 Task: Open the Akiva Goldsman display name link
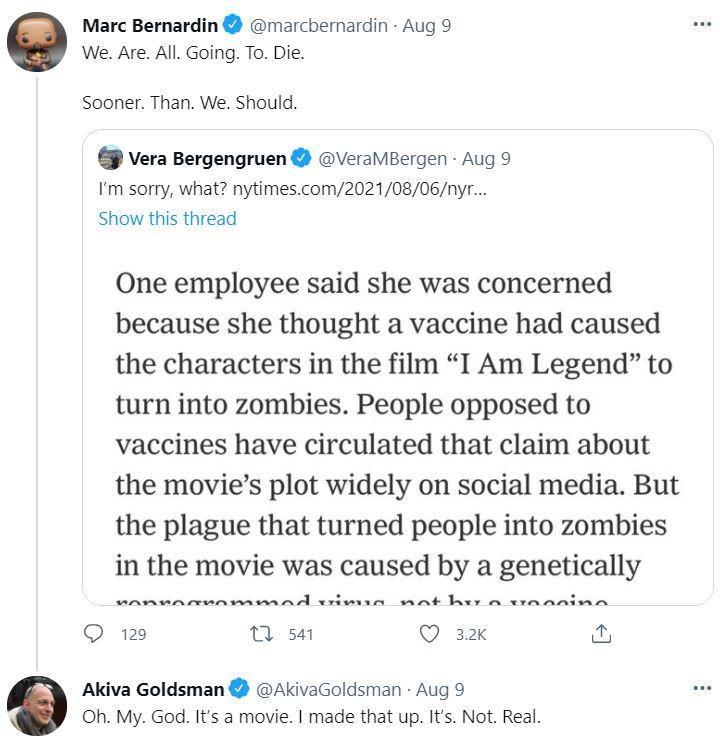153,689
